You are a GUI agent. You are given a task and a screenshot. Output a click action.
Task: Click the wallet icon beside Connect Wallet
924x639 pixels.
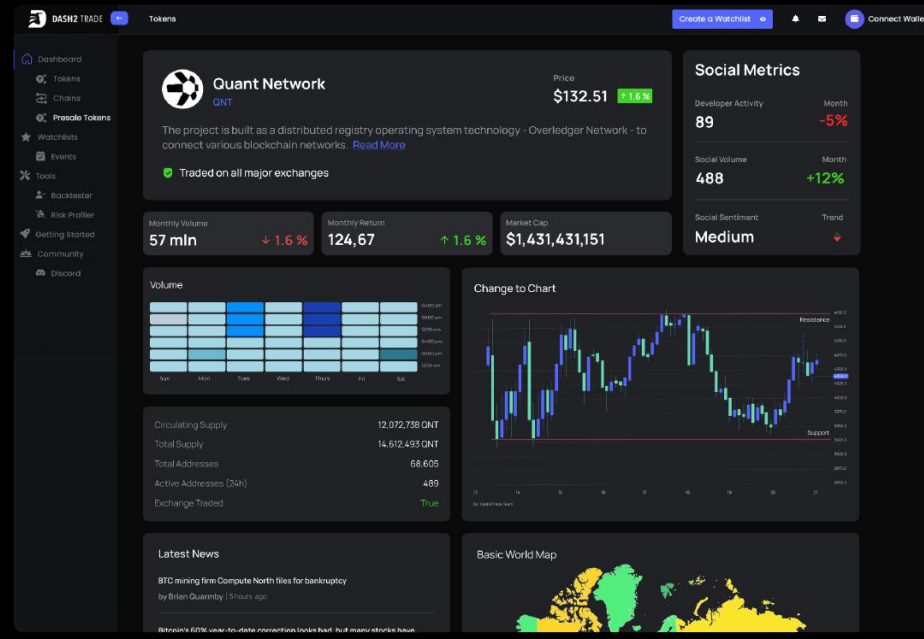coord(854,19)
